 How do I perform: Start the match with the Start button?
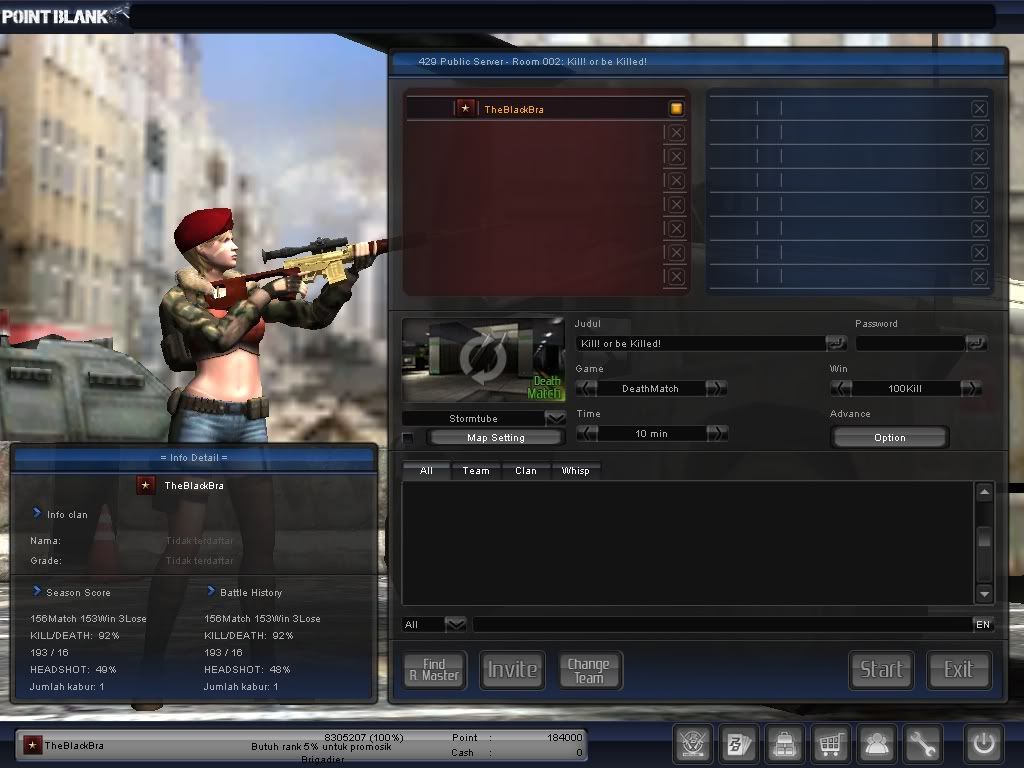tap(881, 670)
